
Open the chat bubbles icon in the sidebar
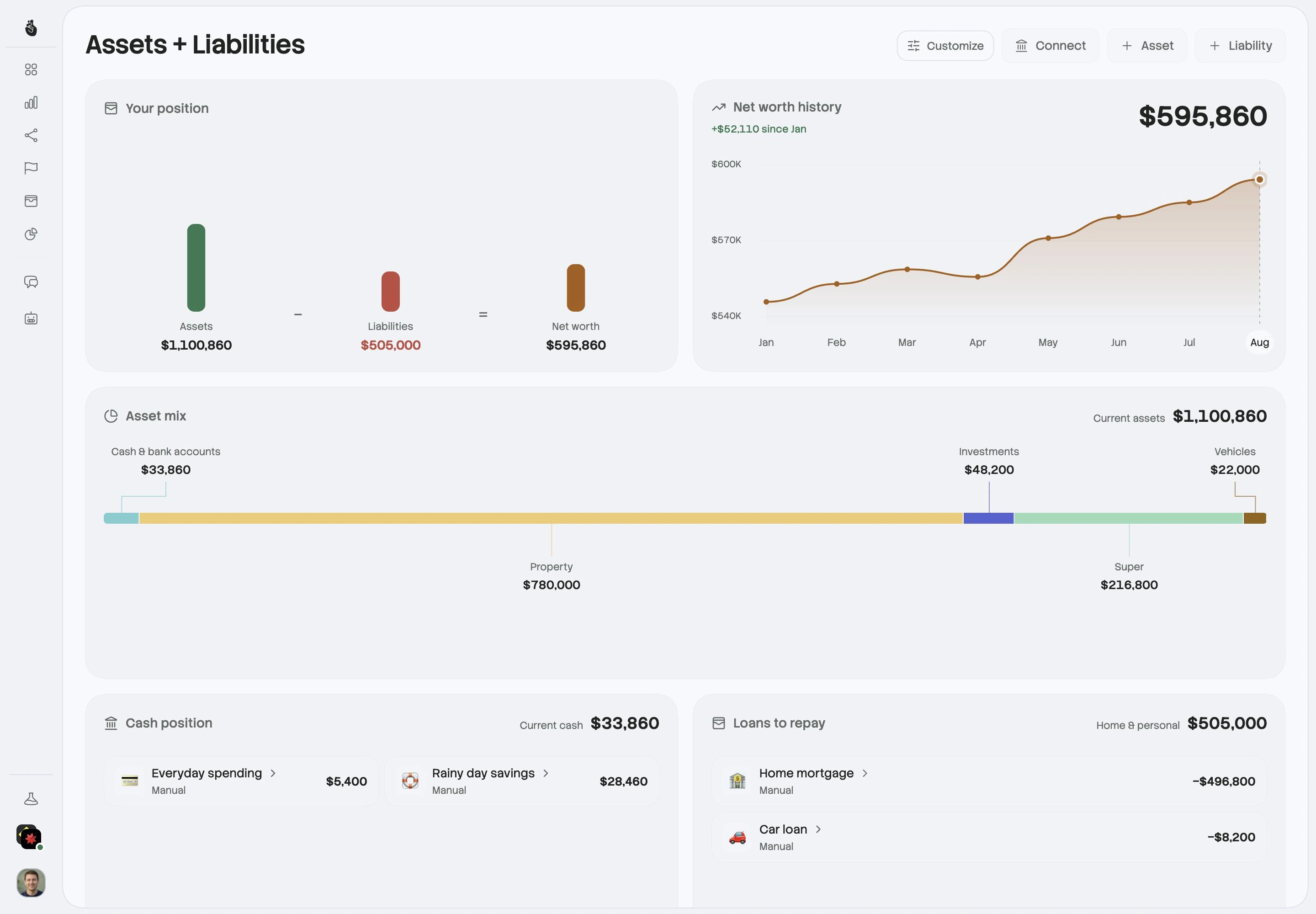point(31,282)
